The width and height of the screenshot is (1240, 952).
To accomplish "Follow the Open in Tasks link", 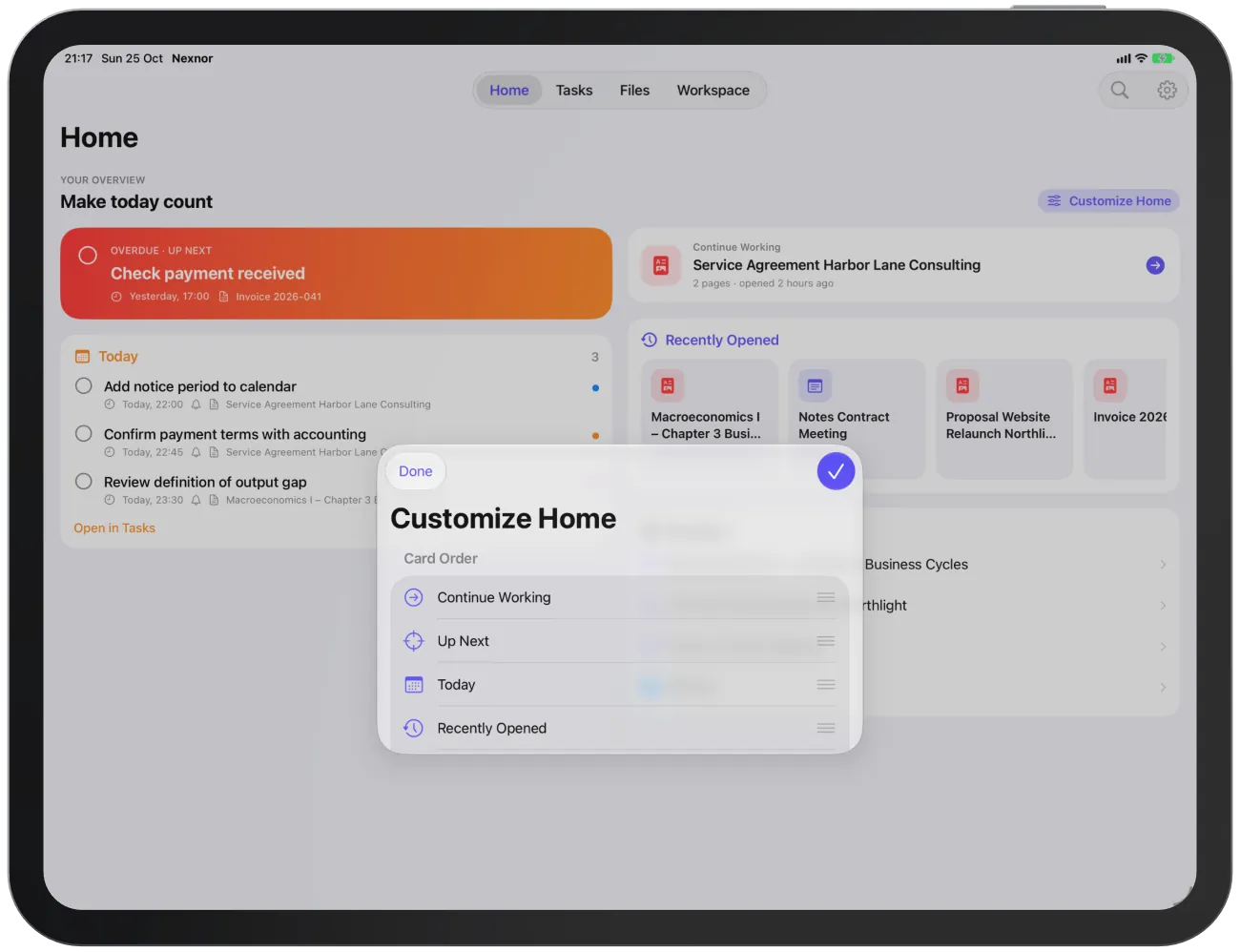I will [114, 528].
